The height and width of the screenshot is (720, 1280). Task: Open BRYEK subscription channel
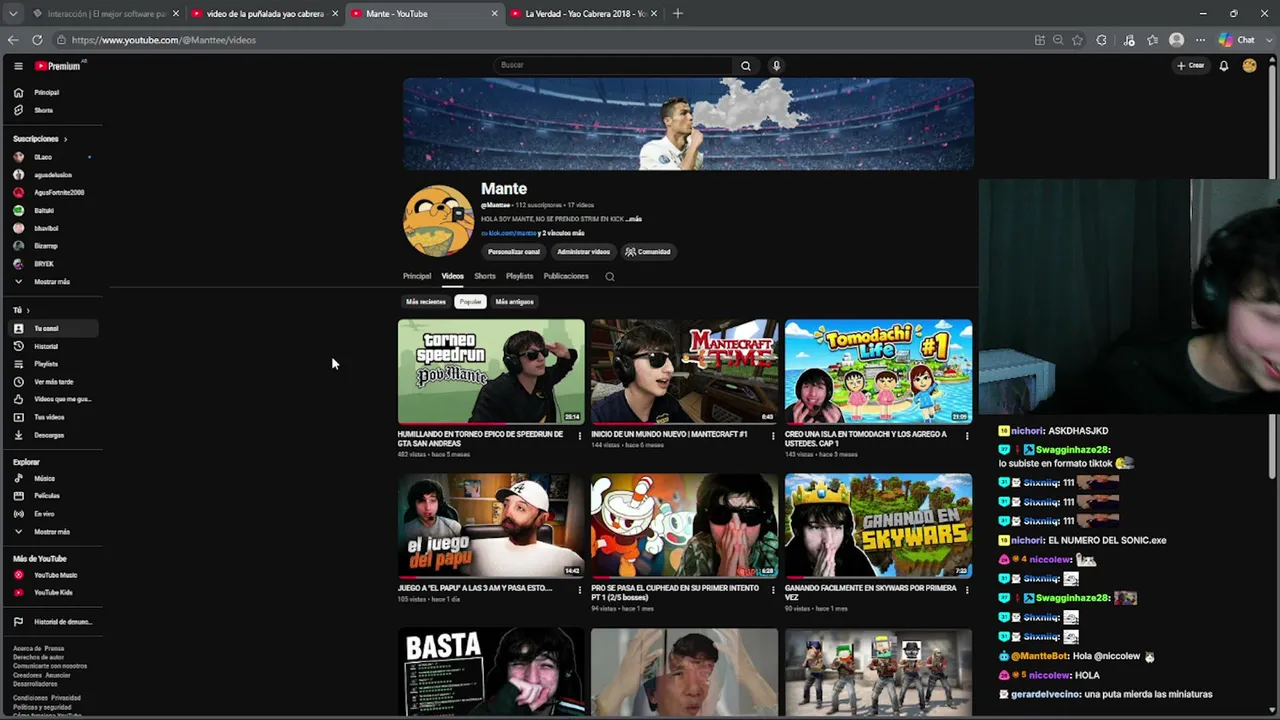46,264
